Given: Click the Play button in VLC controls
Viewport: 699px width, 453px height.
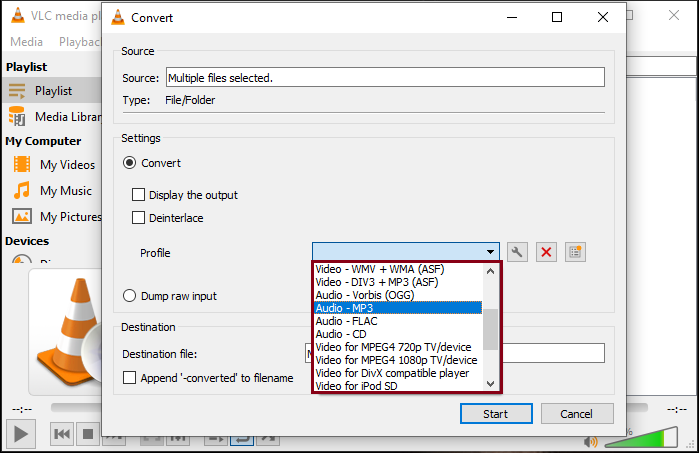Looking at the screenshot, I should [21, 434].
